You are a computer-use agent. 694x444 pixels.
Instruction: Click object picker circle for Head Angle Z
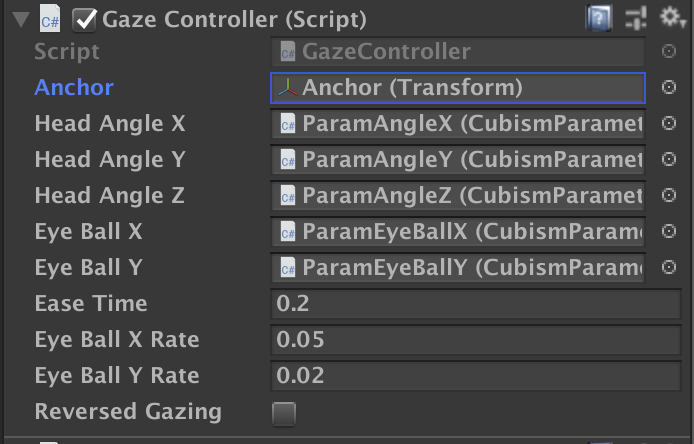coord(669,196)
